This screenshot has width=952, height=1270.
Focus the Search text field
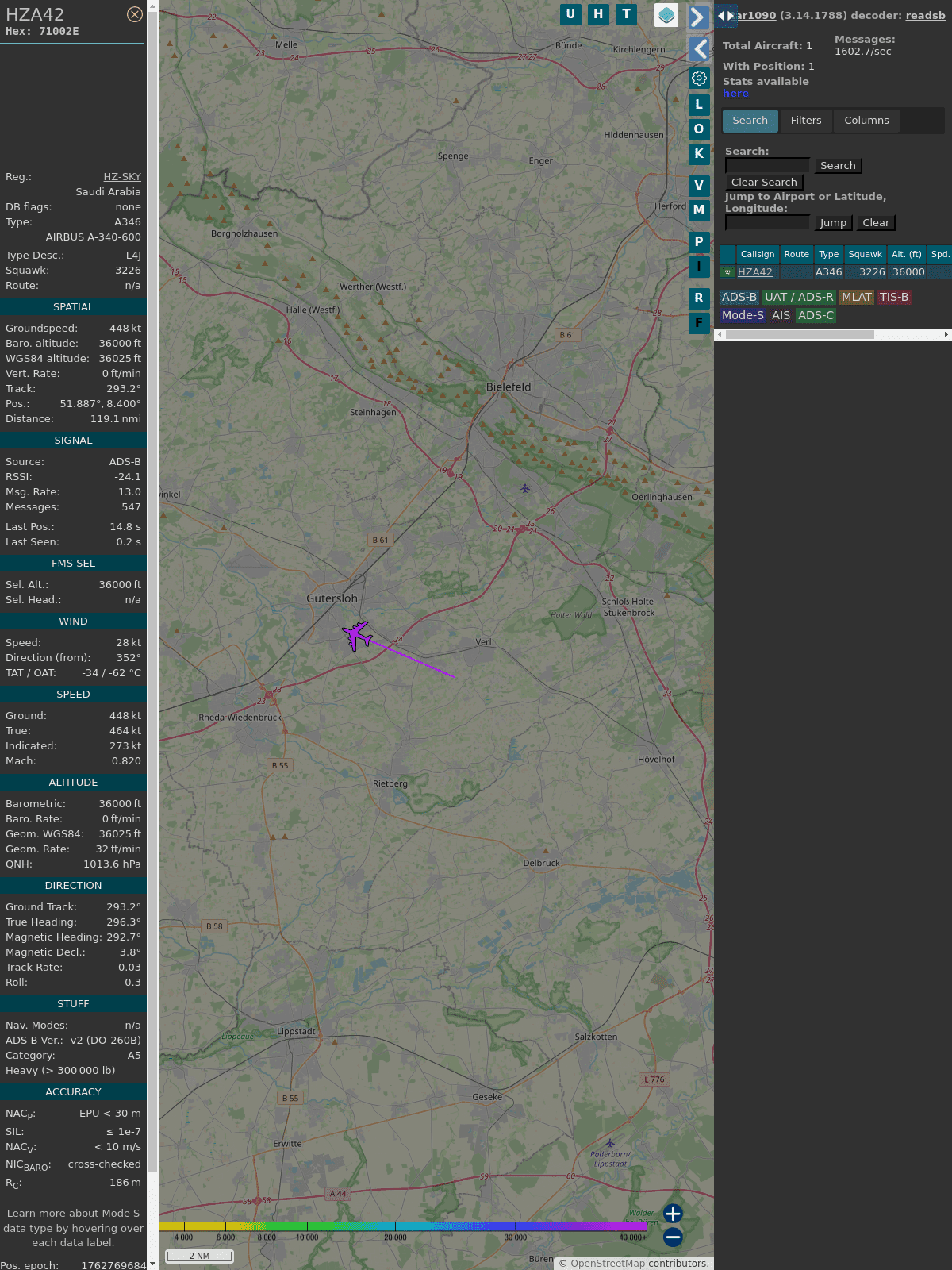[x=767, y=165]
